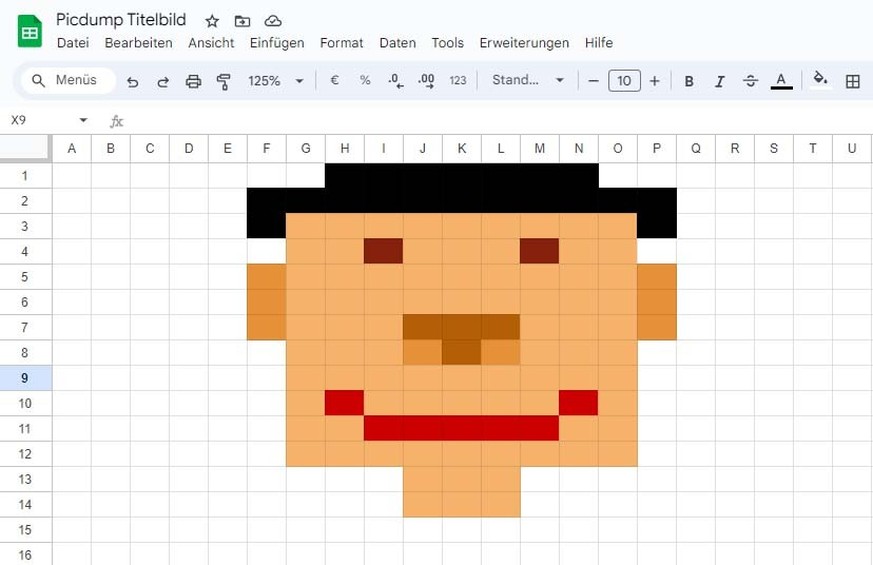Screen dimensions: 873x565
Task: Format as percent
Action: 365,80
